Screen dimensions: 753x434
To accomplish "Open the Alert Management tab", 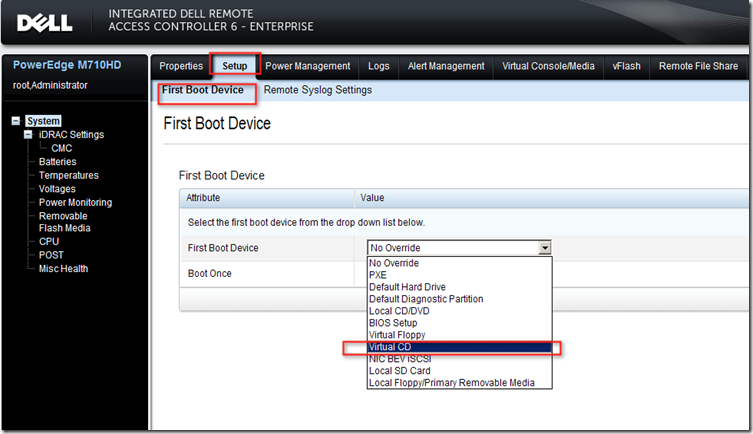I will [446, 66].
